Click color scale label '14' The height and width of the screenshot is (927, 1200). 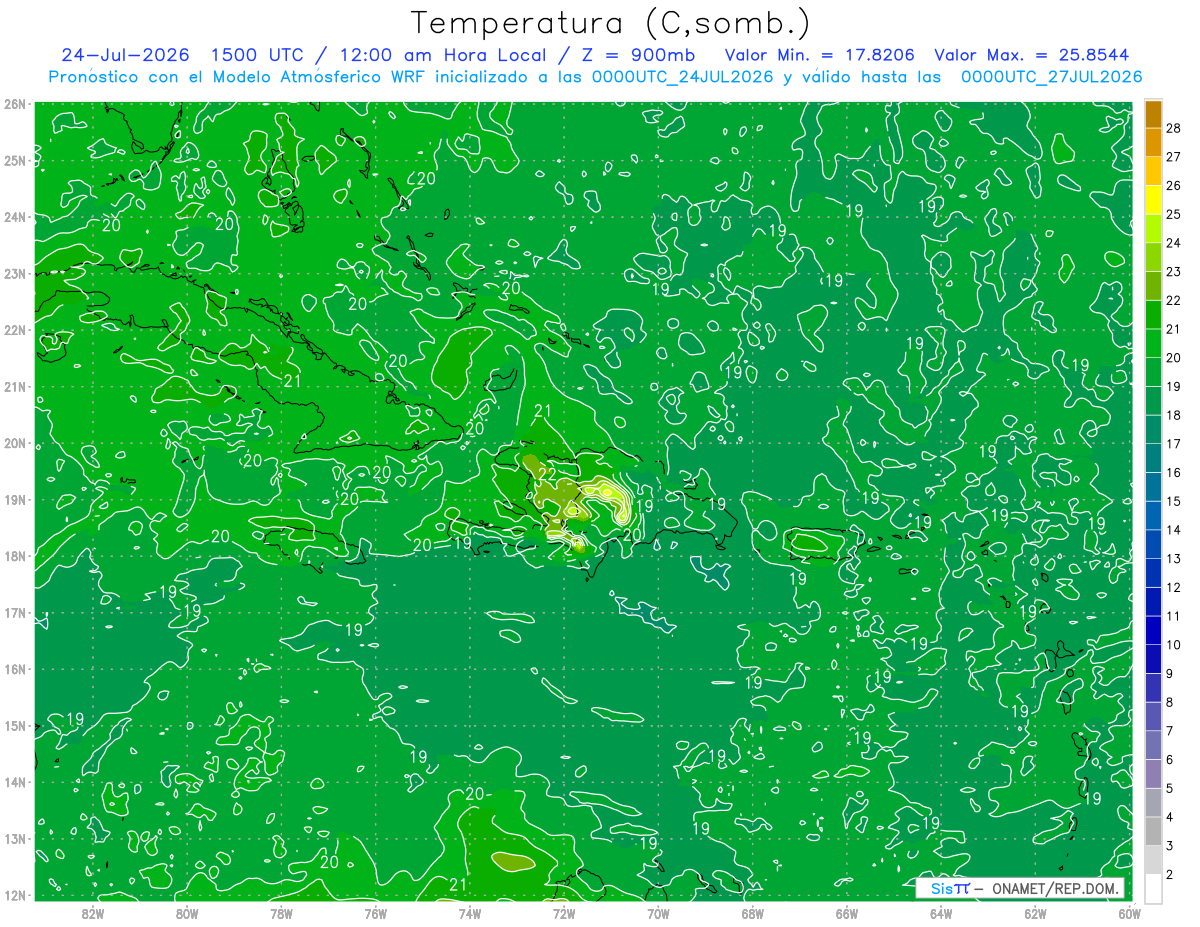[1174, 530]
